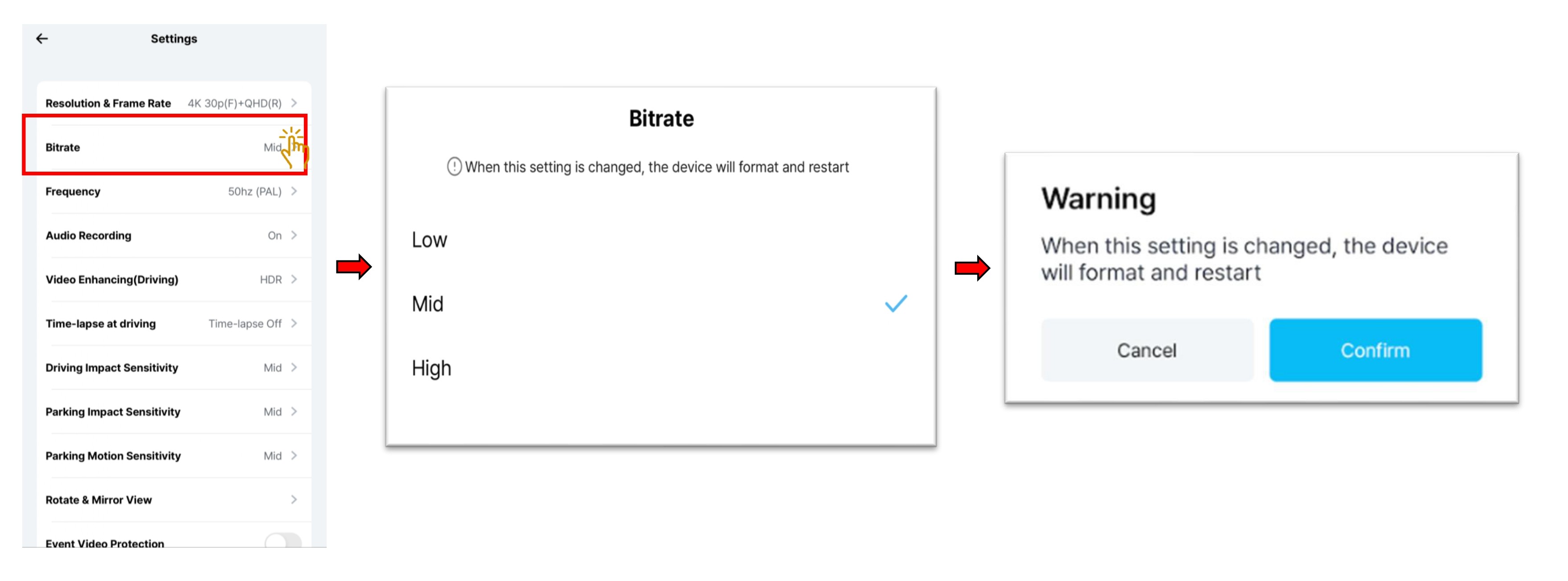
Task: Open Rotate & Mirror View chevron
Action: [294, 500]
